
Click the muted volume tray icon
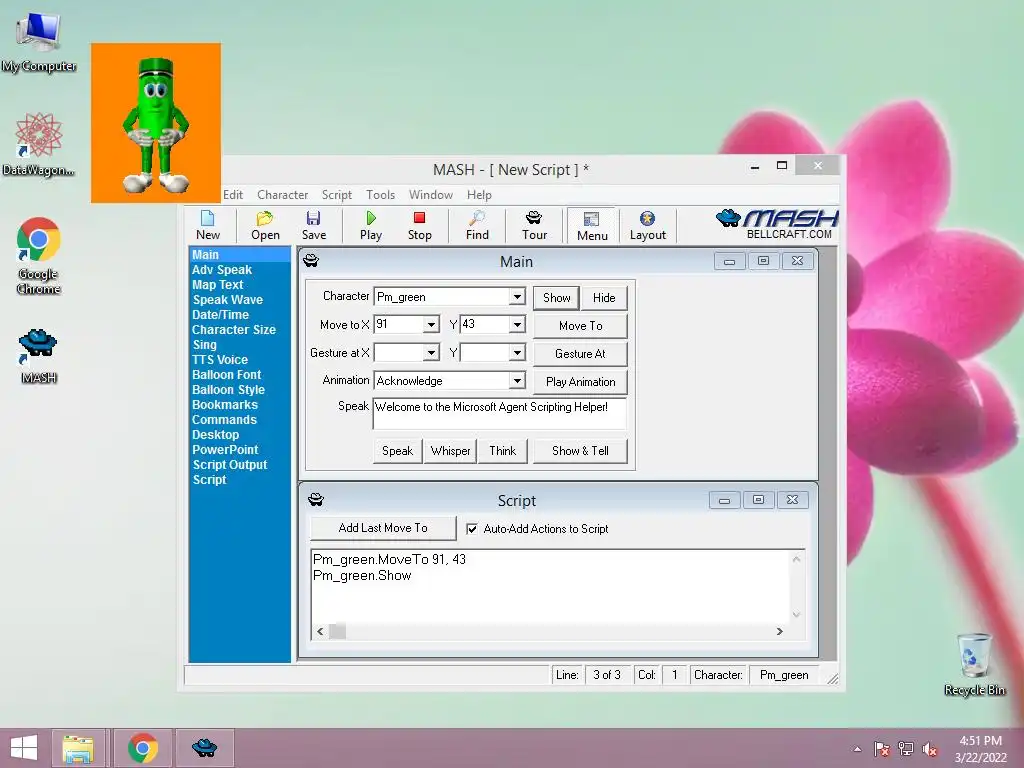[930, 749]
